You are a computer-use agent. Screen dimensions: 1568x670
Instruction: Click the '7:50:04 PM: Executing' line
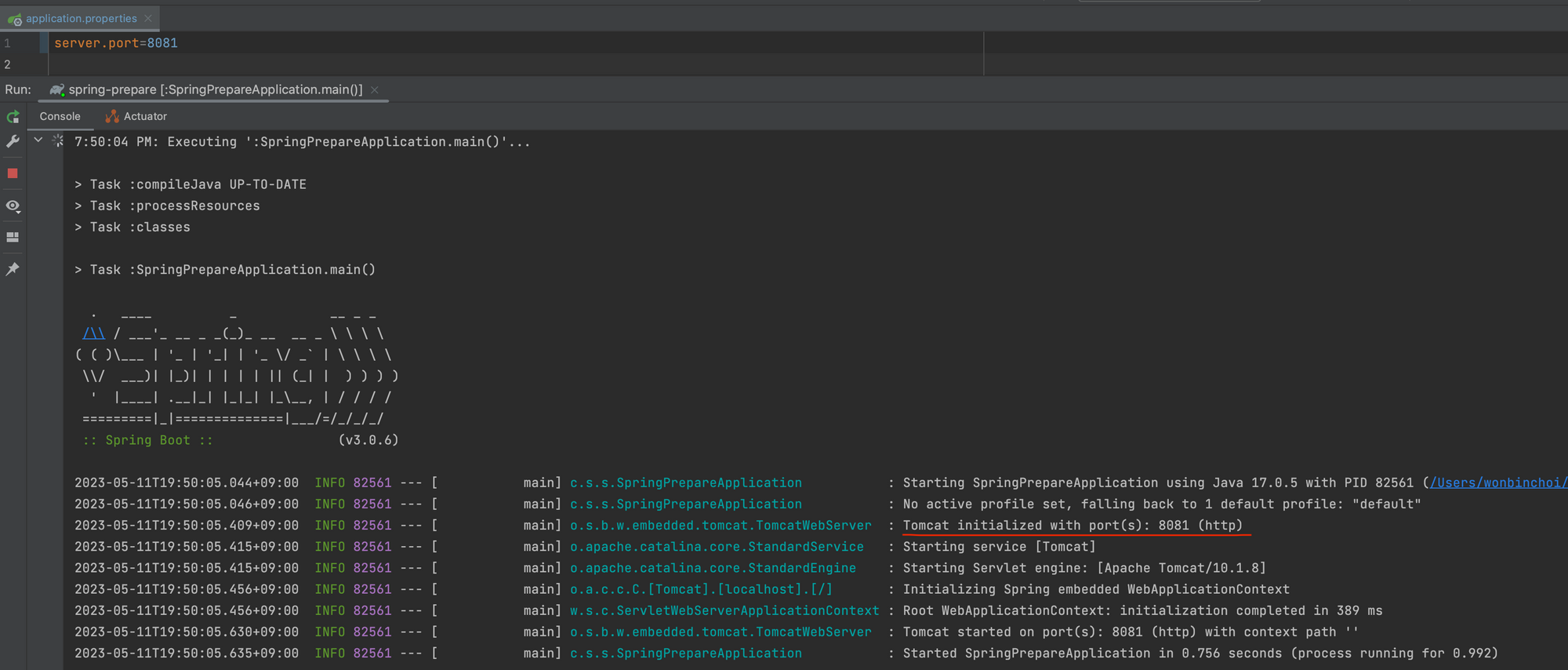point(302,142)
